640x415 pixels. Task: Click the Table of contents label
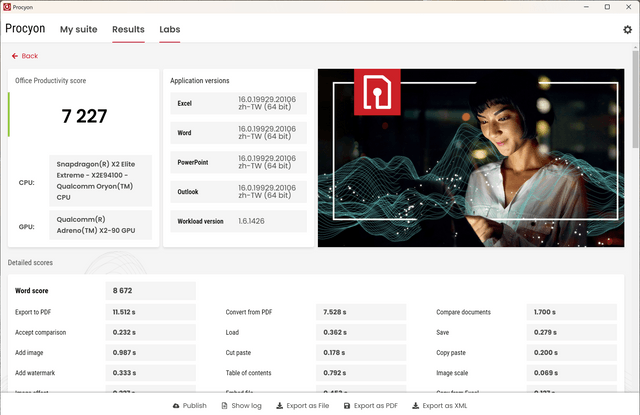[x=248, y=373]
